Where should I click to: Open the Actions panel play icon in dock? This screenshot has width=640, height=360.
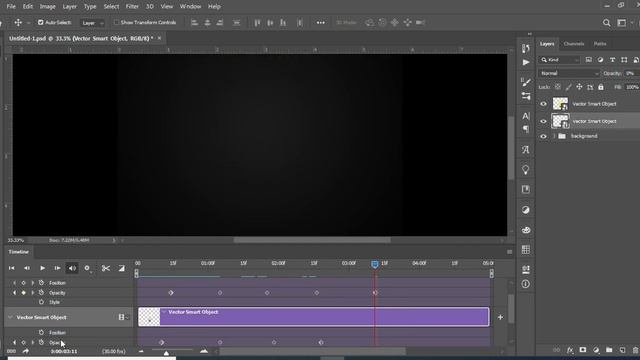click(x=526, y=62)
